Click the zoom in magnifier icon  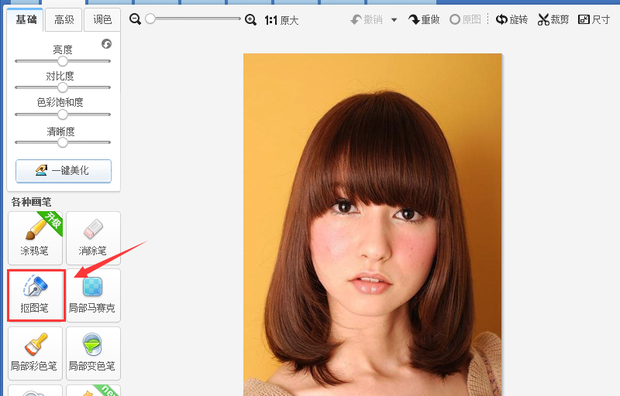click(251, 19)
